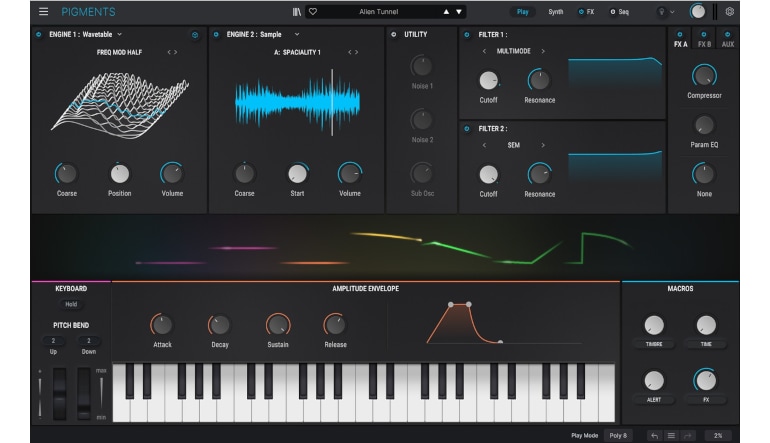This screenshot has width=770, height=443.
Task: Toggle Filter 1 power button
Action: tap(467, 35)
